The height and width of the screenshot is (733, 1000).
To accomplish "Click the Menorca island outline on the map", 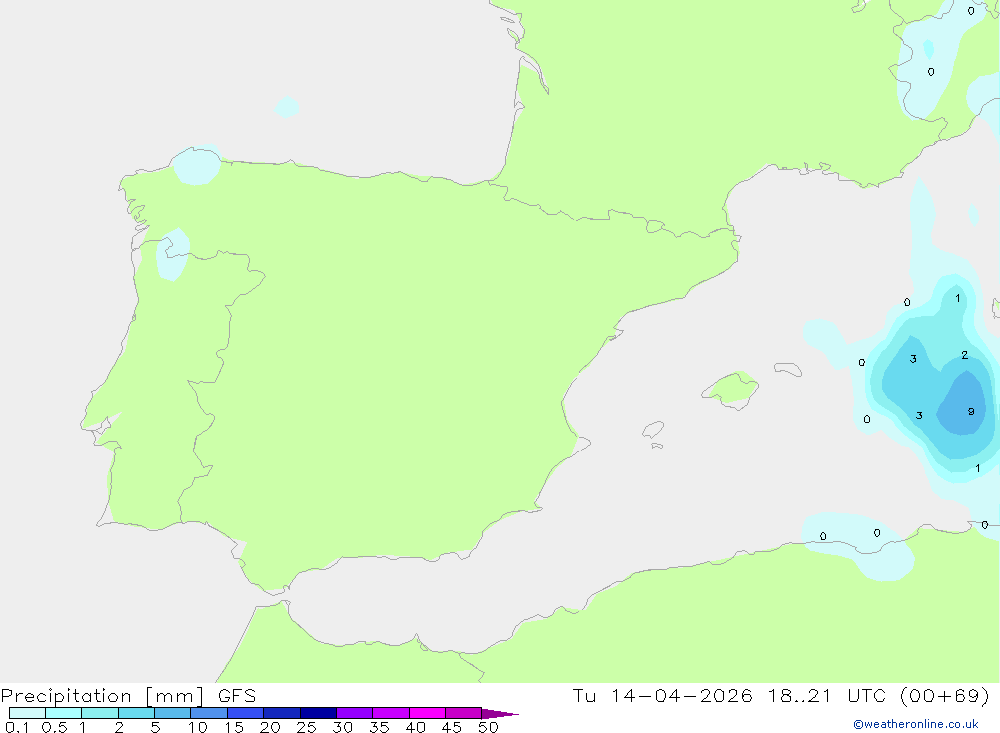I will point(788,369).
